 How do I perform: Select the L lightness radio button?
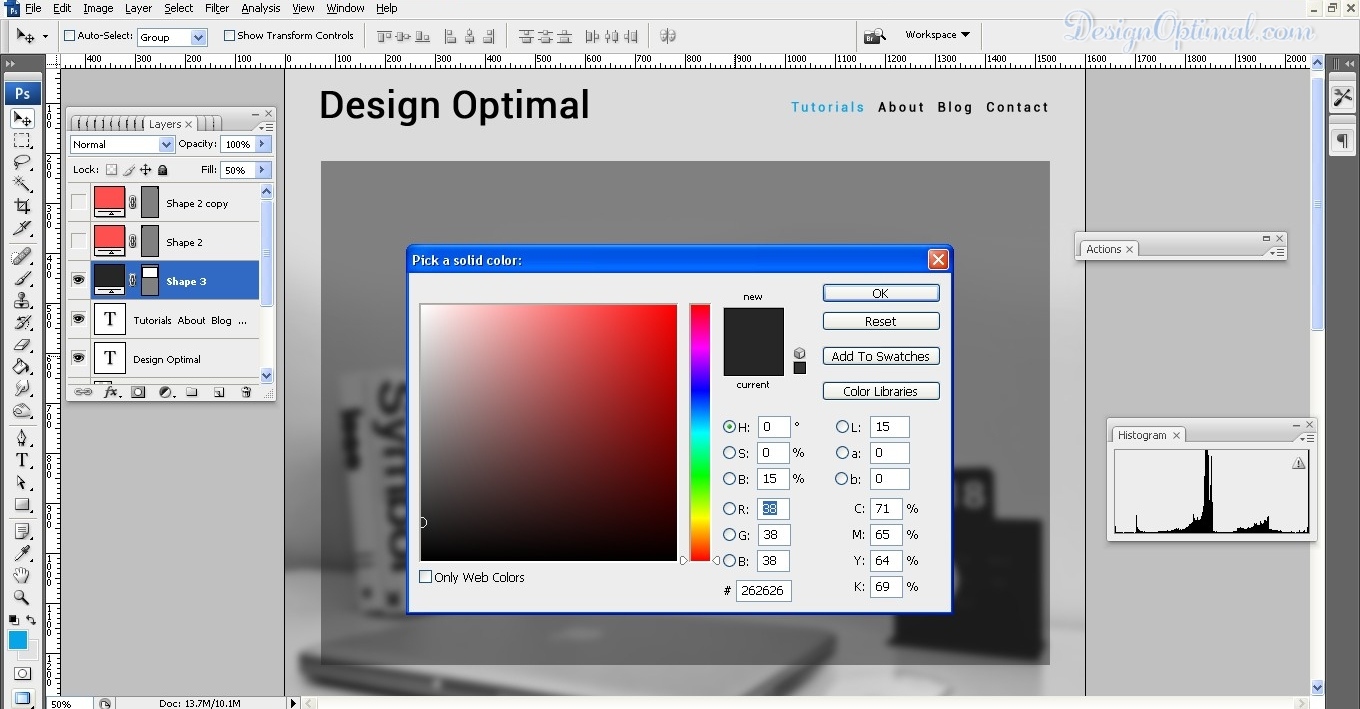(842, 427)
